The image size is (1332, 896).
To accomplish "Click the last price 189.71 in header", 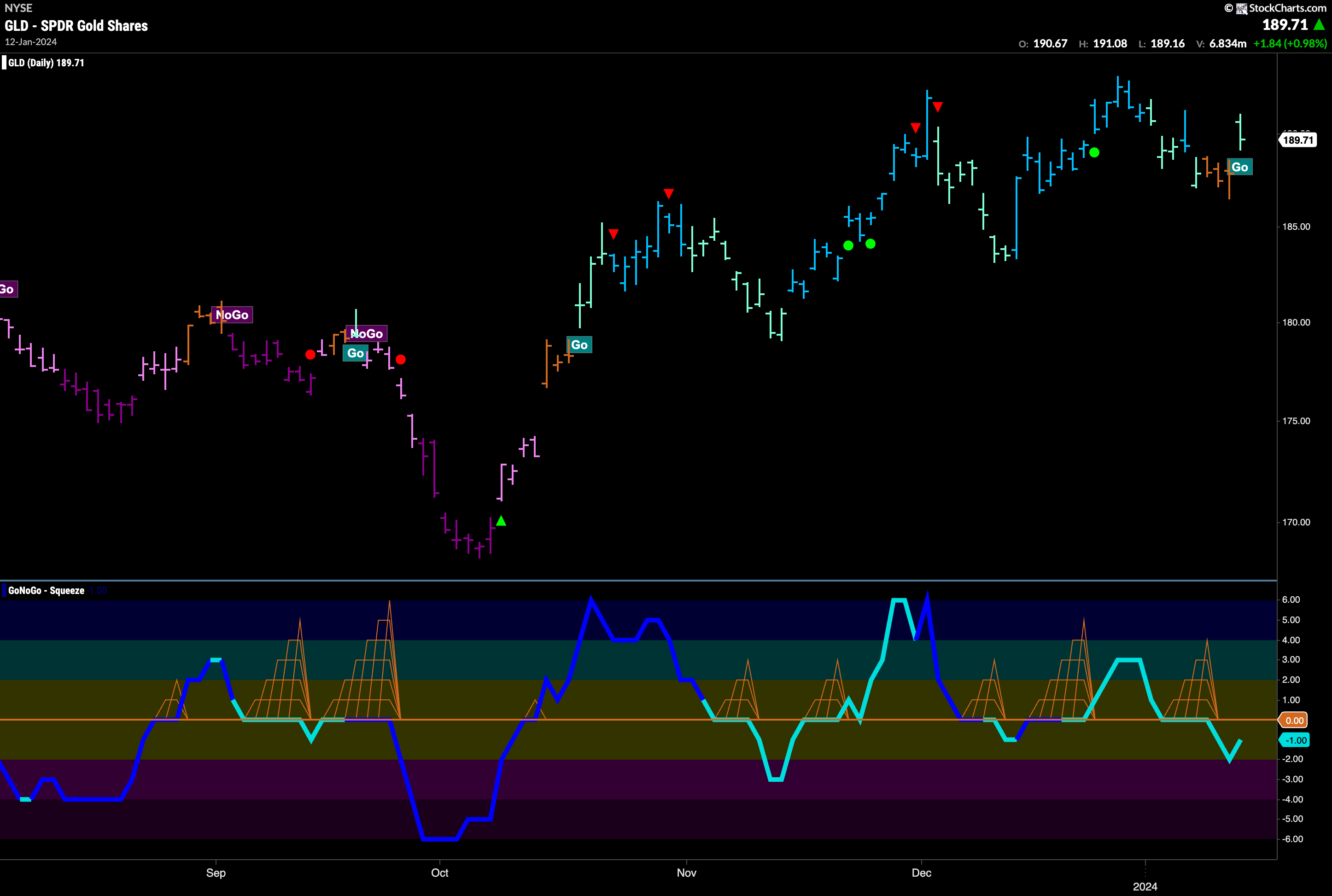I will click(x=1285, y=24).
